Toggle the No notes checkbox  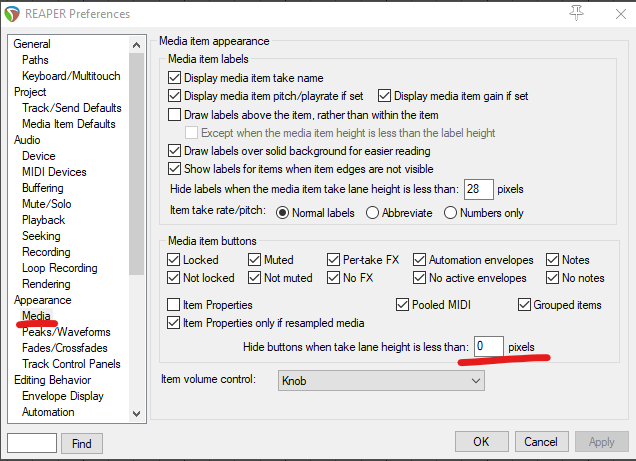tap(552, 278)
